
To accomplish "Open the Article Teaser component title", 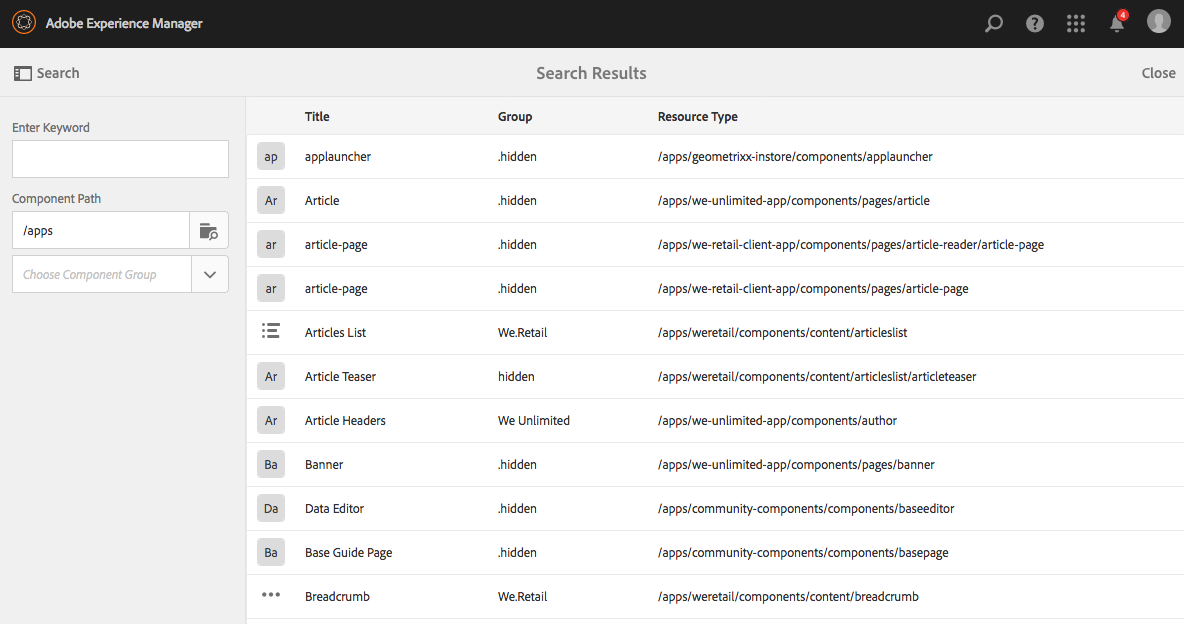I will [340, 376].
